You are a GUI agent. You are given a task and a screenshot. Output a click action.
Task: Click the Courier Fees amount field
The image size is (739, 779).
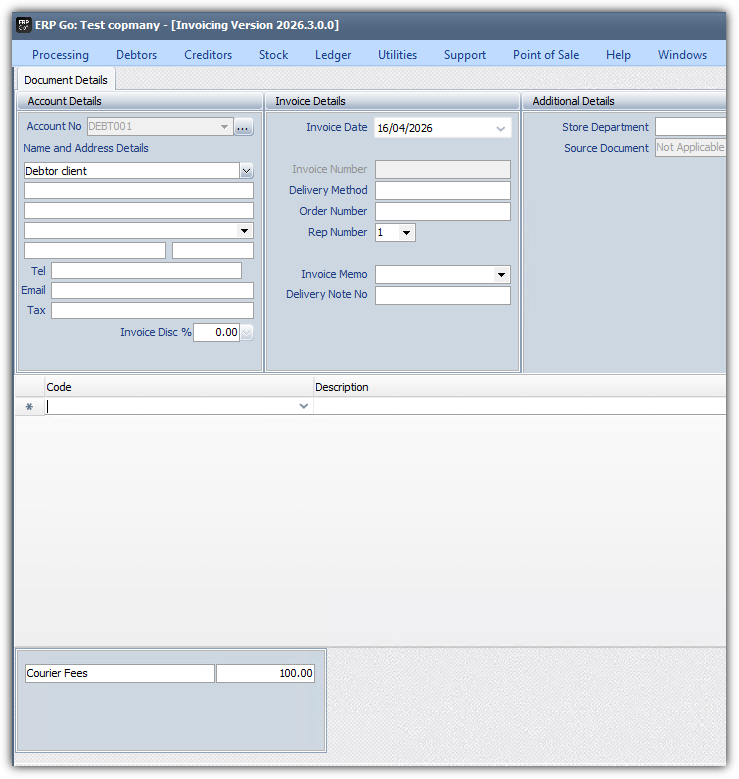coord(265,674)
